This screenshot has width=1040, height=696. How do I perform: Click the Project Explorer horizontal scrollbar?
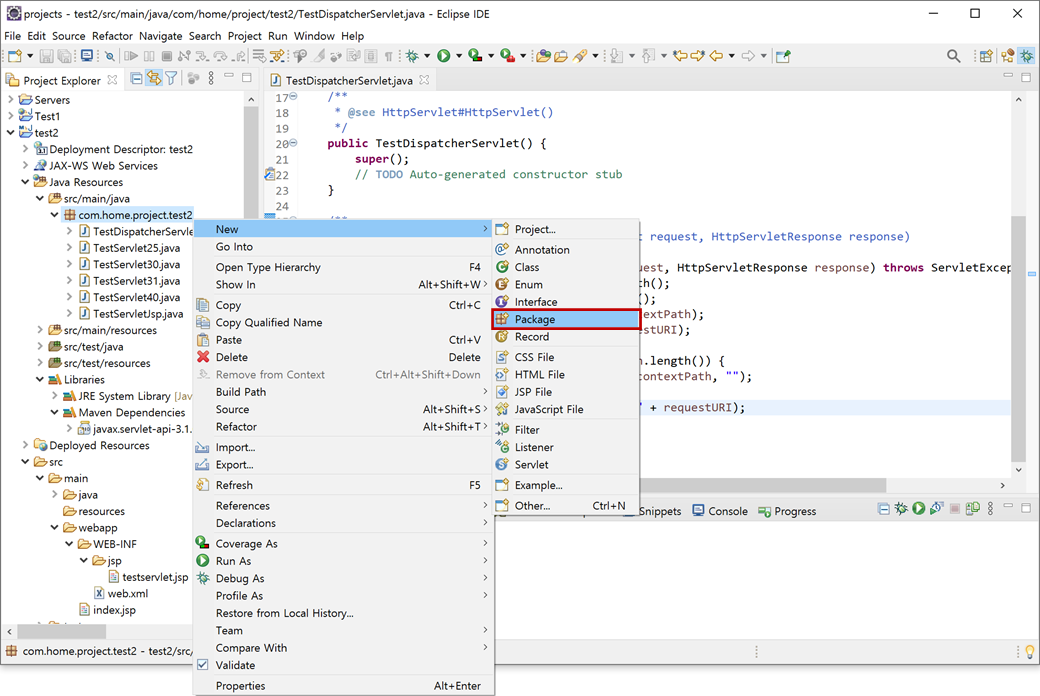click(62, 631)
